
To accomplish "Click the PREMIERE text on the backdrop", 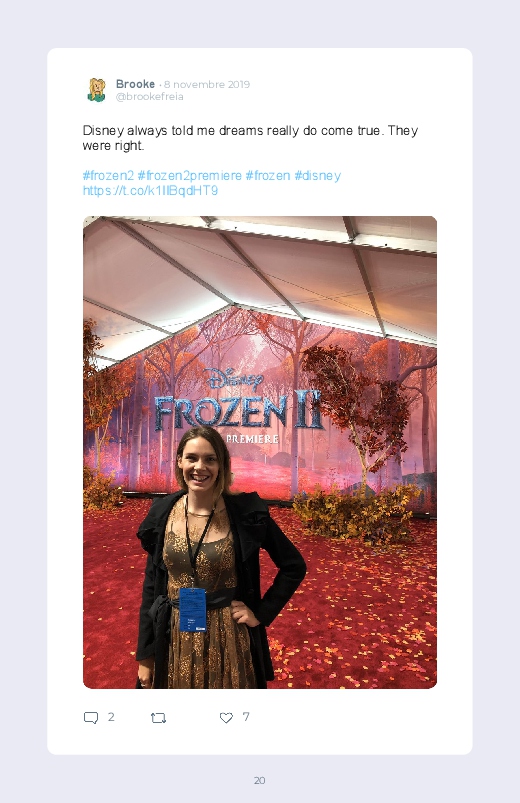I will pyautogui.click(x=252, y=439).
